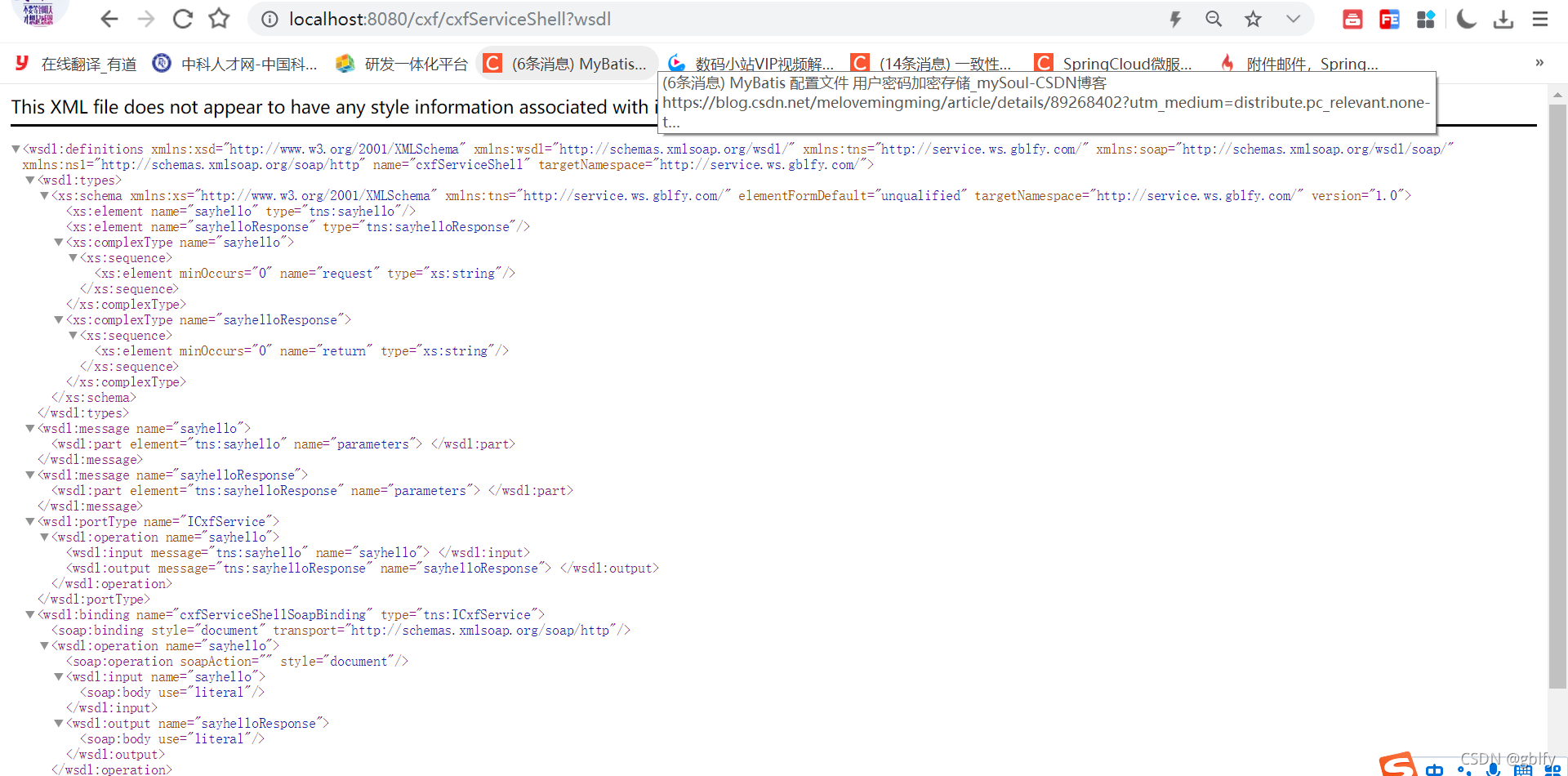Reload the WSDL page
Image resolution: width=1568 pixels, height=776 pixels.
click(x=183, y=19)
